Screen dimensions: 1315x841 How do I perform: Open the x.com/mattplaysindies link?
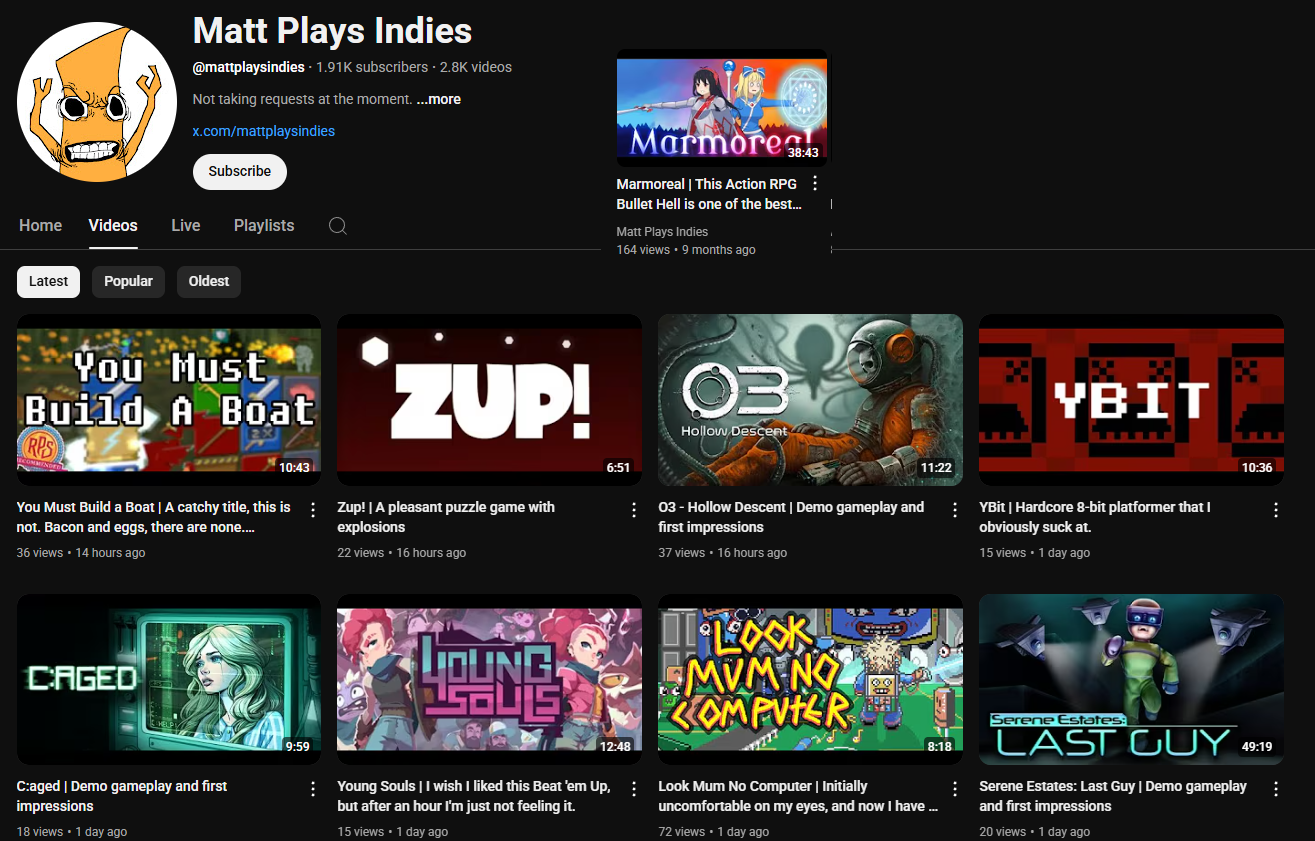264,131
